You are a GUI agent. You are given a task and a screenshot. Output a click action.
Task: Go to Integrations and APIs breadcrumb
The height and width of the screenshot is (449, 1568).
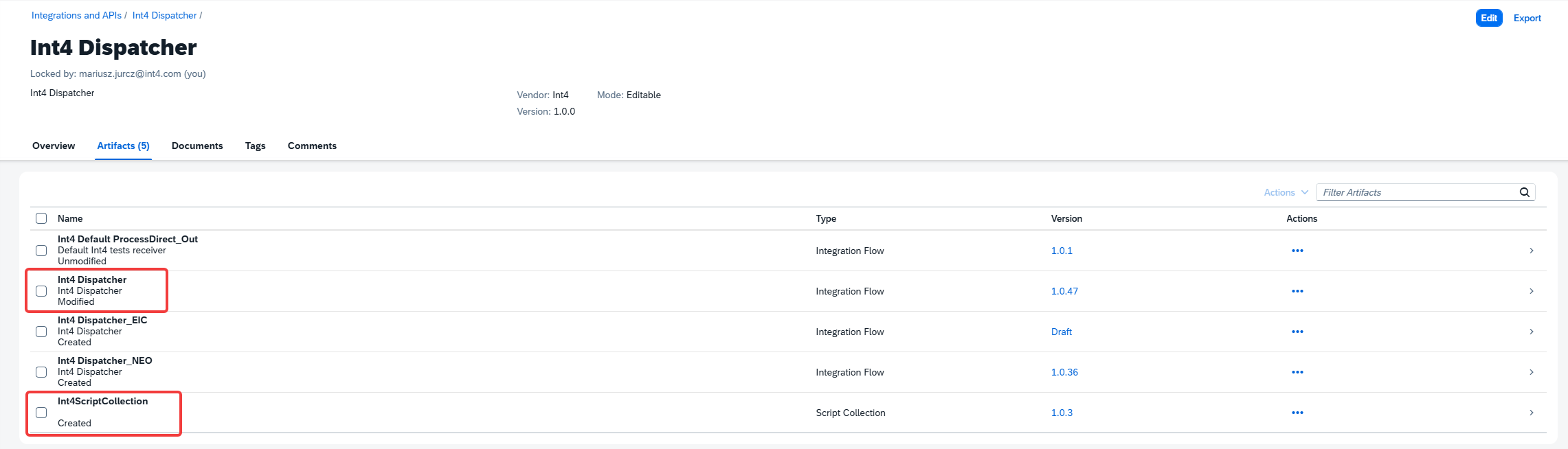(x=76, y=15)
